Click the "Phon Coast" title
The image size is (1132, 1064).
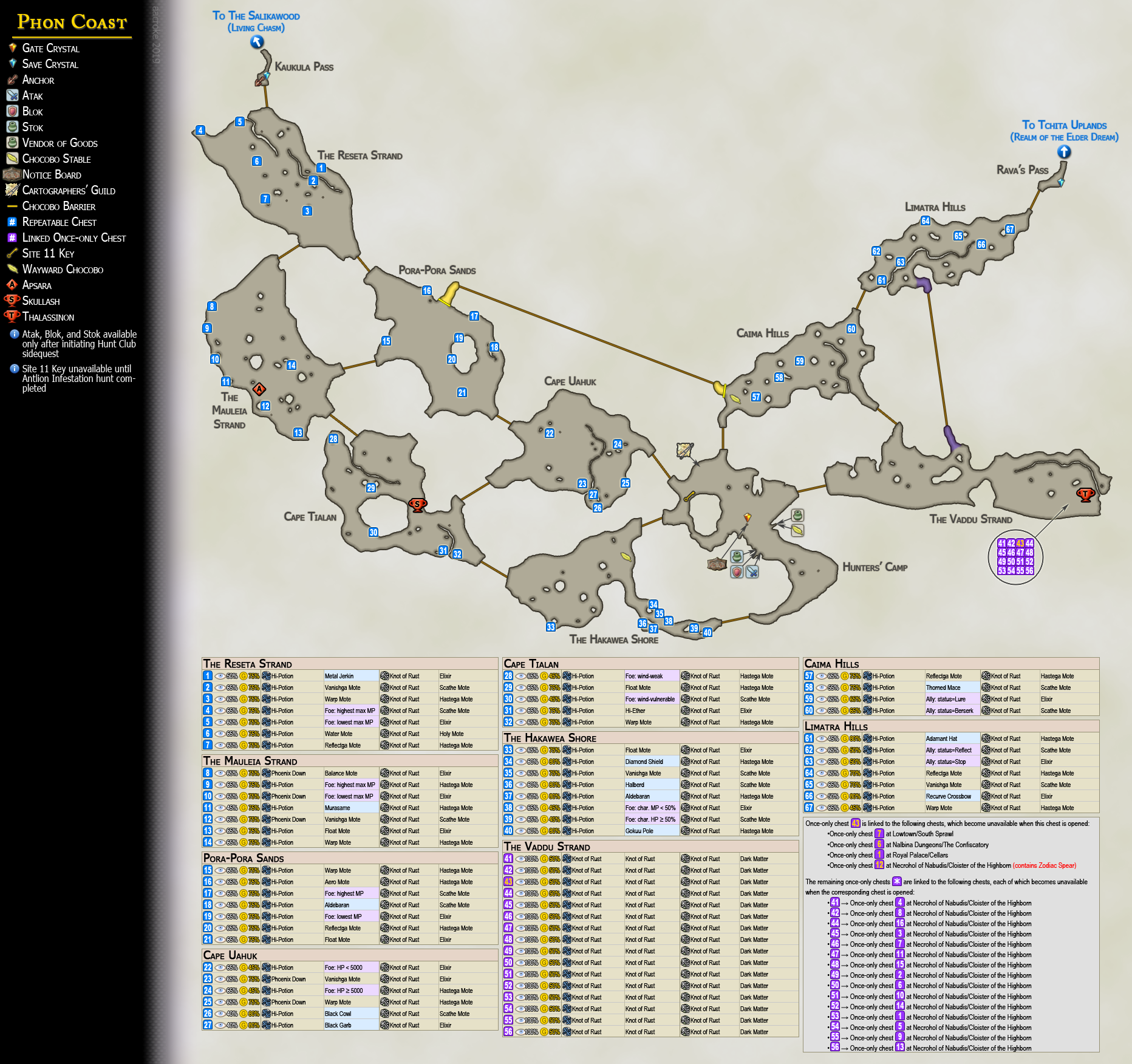point(72,22)
